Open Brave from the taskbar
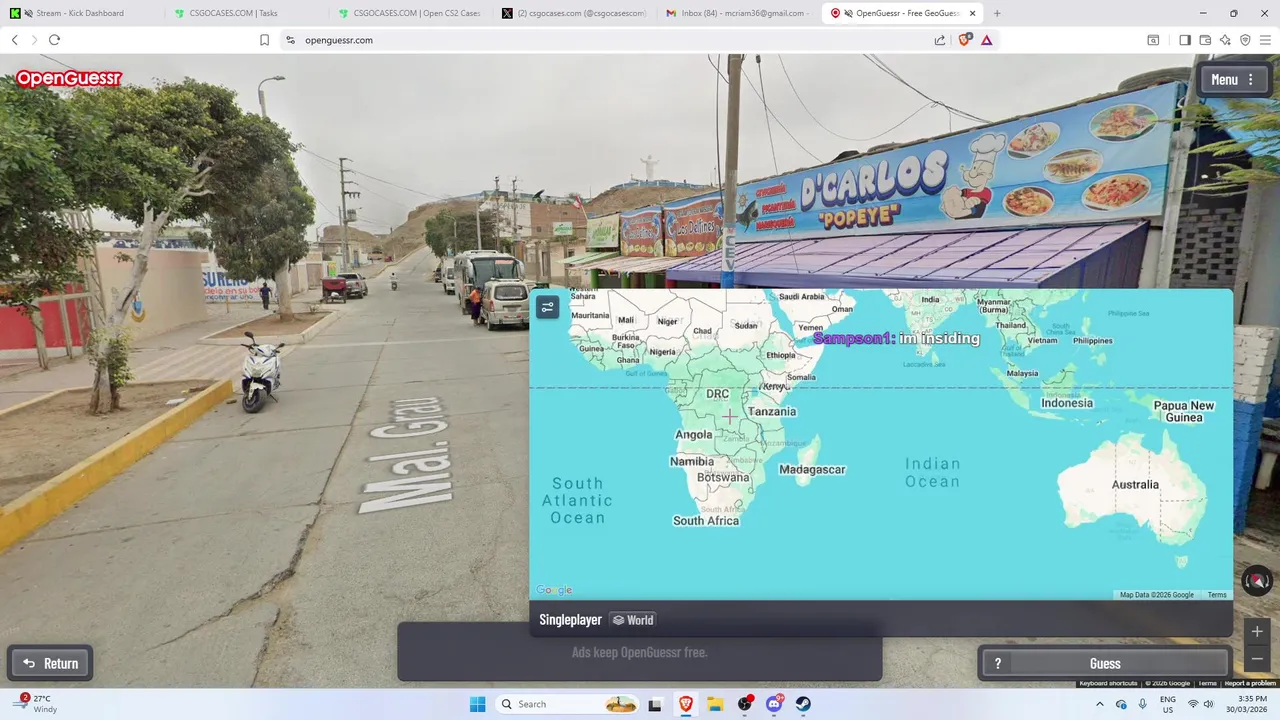Viewport: 1280px width, 720px height. 685,704
